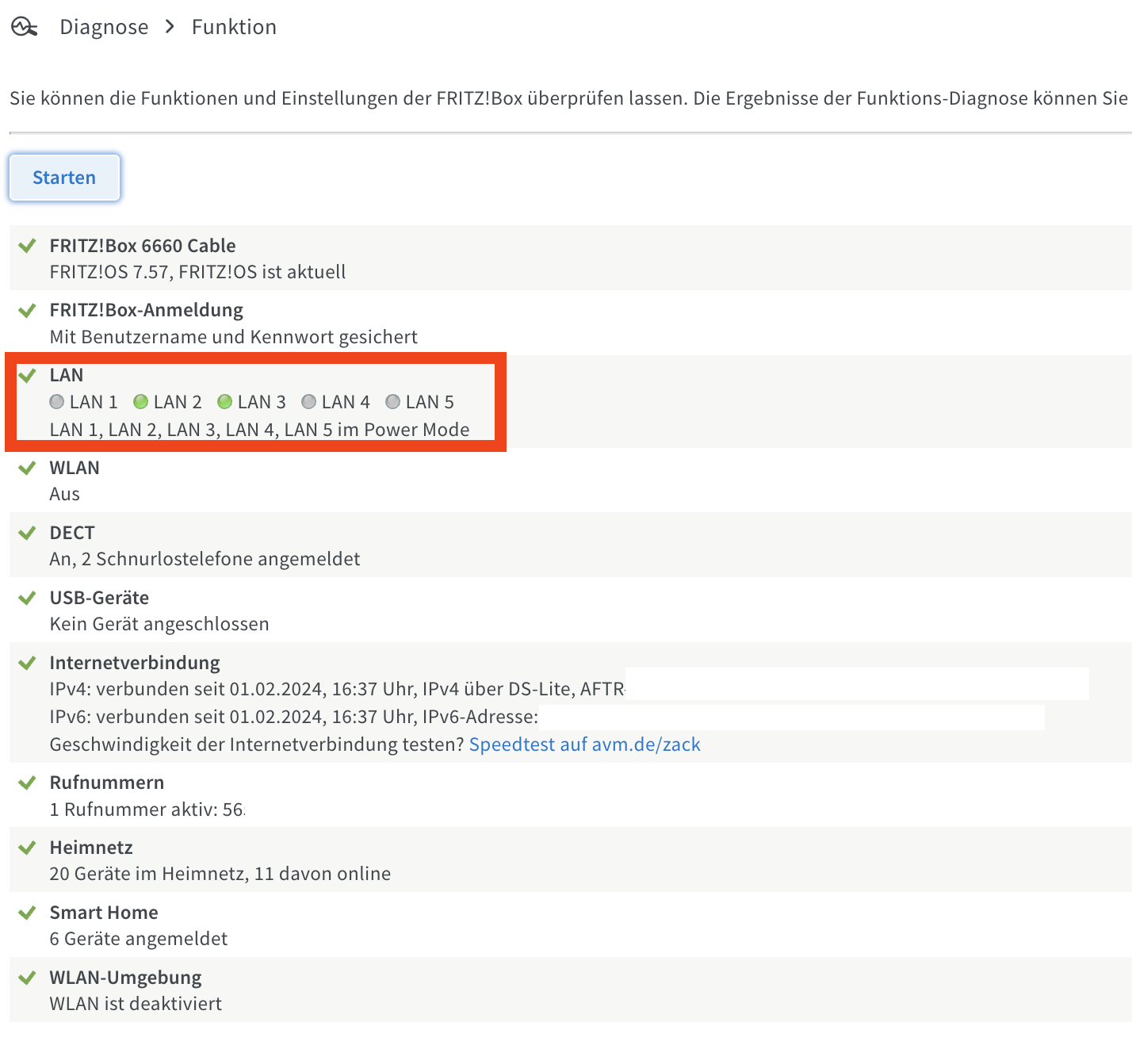Click 'Mit Benutzername und Kennwort gesichert'
Screen dimensions: 1132x1064
click(233, 337)
